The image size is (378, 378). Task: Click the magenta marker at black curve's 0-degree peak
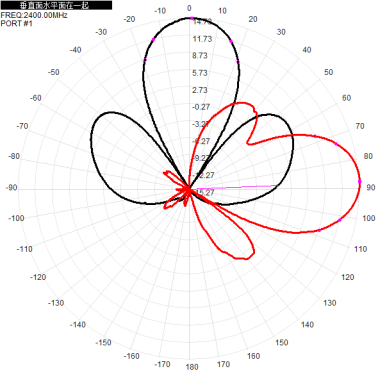192,18
